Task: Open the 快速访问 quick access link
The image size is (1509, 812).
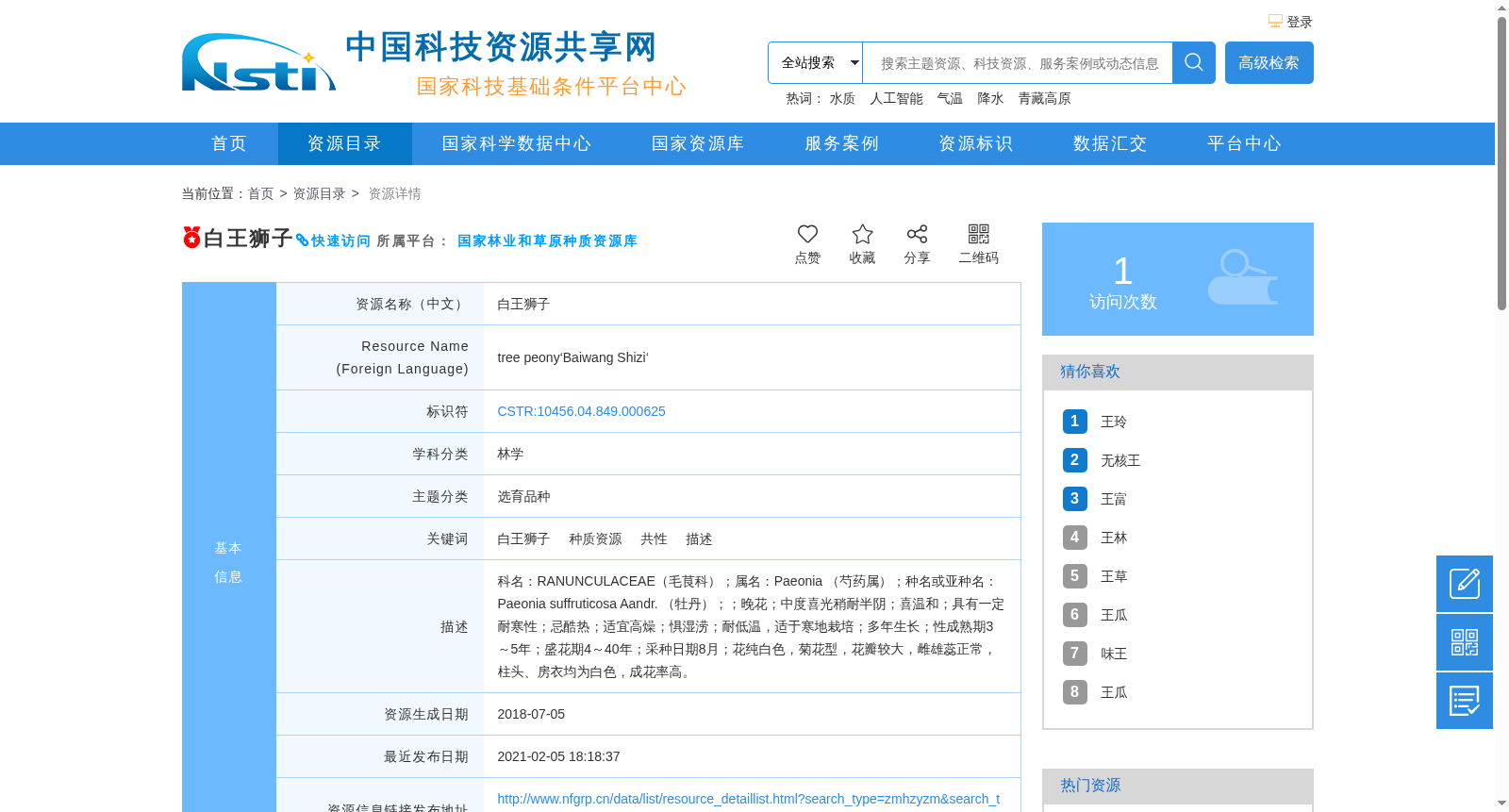Action: [x=340, y=240]
